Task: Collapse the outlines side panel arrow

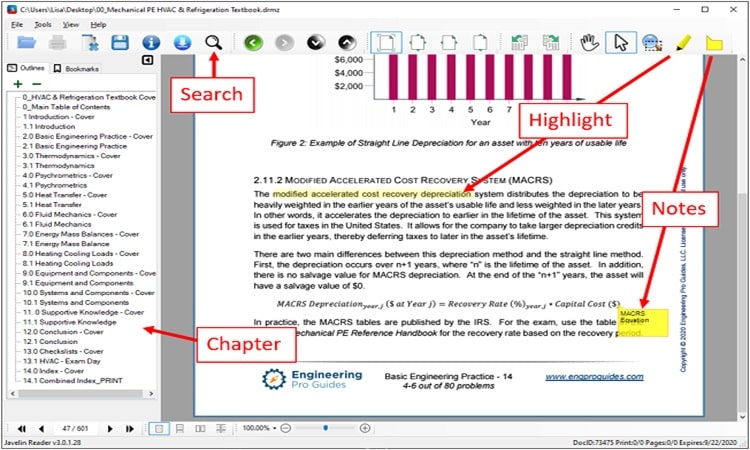Action: (148, 61)
